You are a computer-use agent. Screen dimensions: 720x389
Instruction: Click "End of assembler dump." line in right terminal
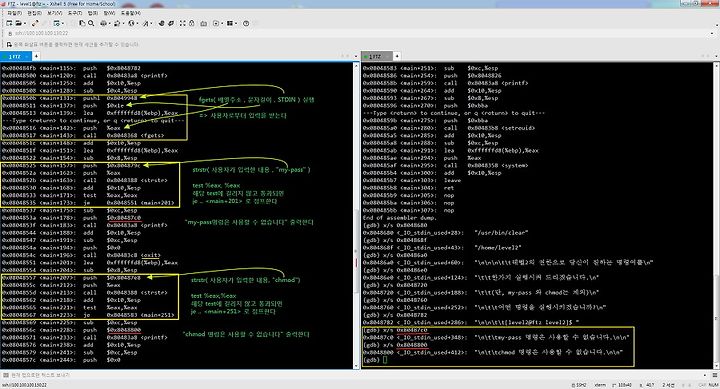point(399,218)
